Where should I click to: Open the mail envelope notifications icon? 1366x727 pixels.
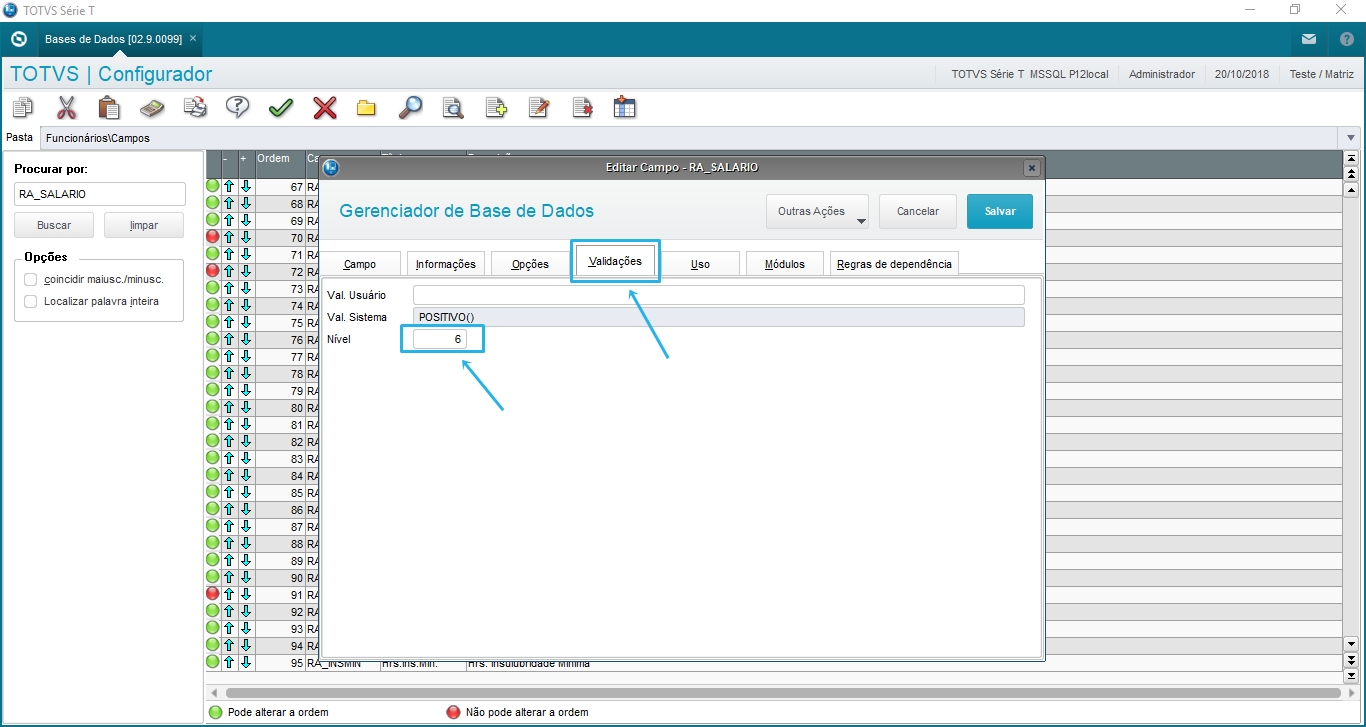coord(1309,39)
